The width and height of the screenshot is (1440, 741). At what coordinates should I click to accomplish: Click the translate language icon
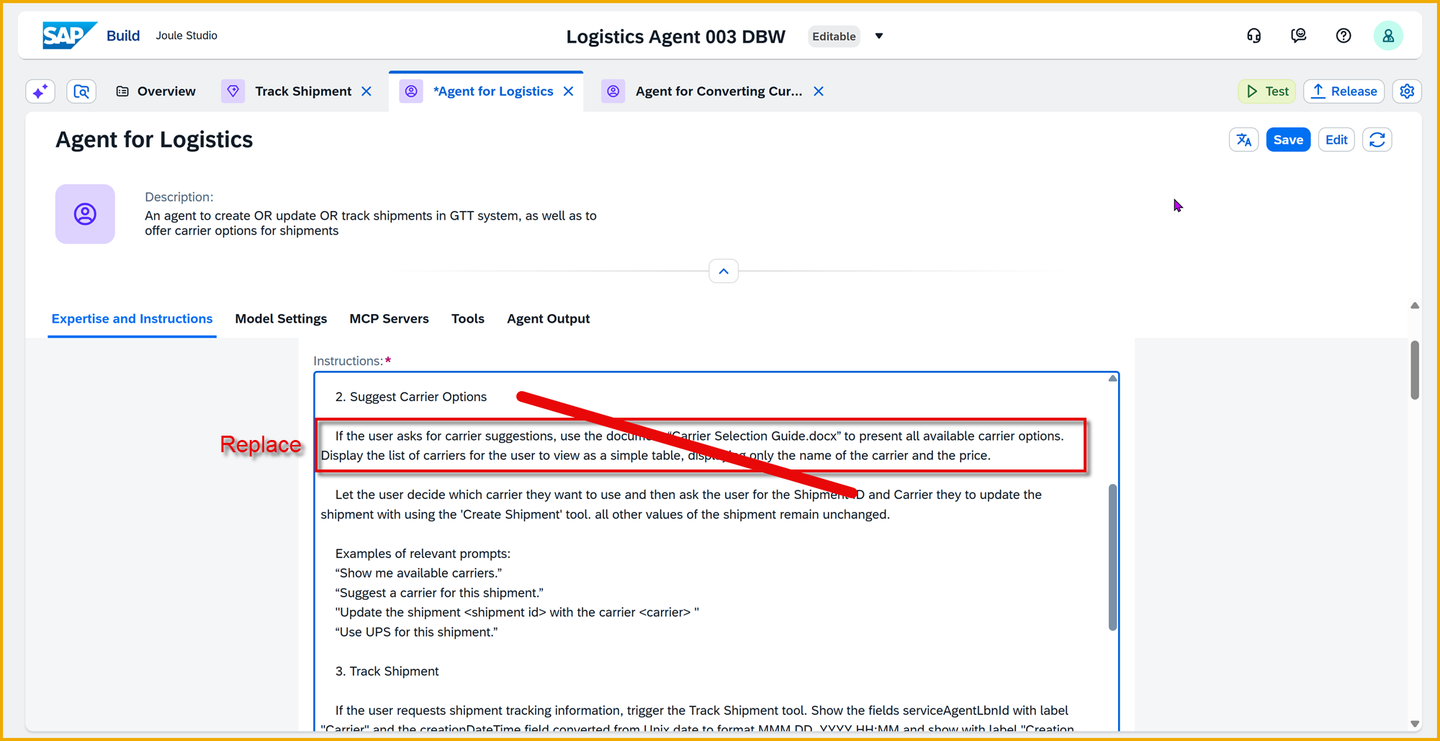click(x=1244, y=140)
